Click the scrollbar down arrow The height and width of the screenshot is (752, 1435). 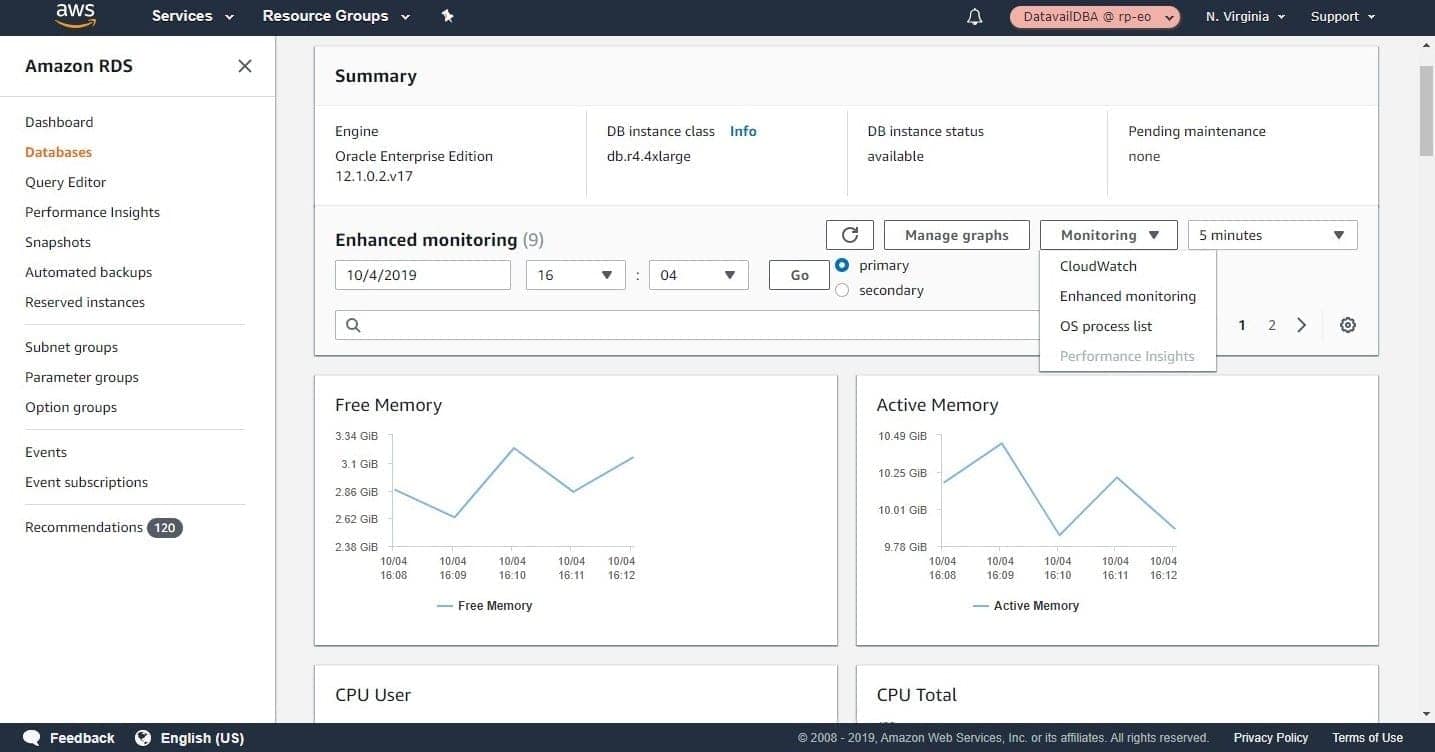point(1427,714)
